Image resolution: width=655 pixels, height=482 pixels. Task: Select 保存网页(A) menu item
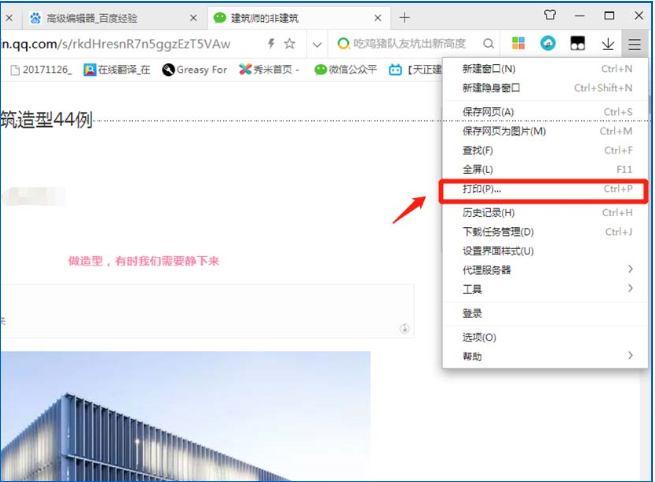click(546, 112)
